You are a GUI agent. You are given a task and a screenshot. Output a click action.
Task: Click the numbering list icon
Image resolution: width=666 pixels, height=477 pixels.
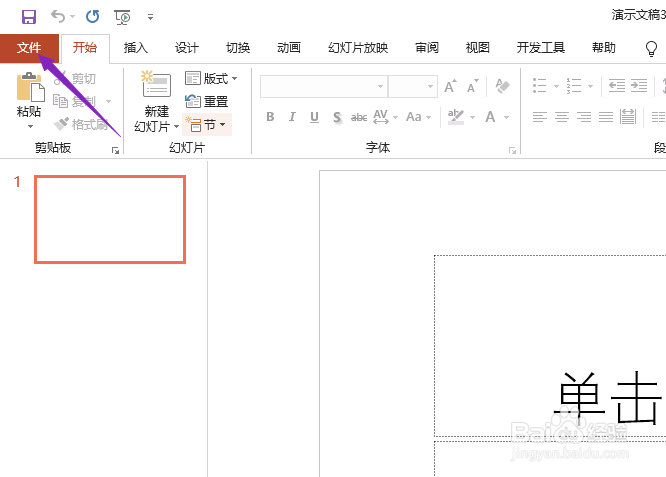574,86
